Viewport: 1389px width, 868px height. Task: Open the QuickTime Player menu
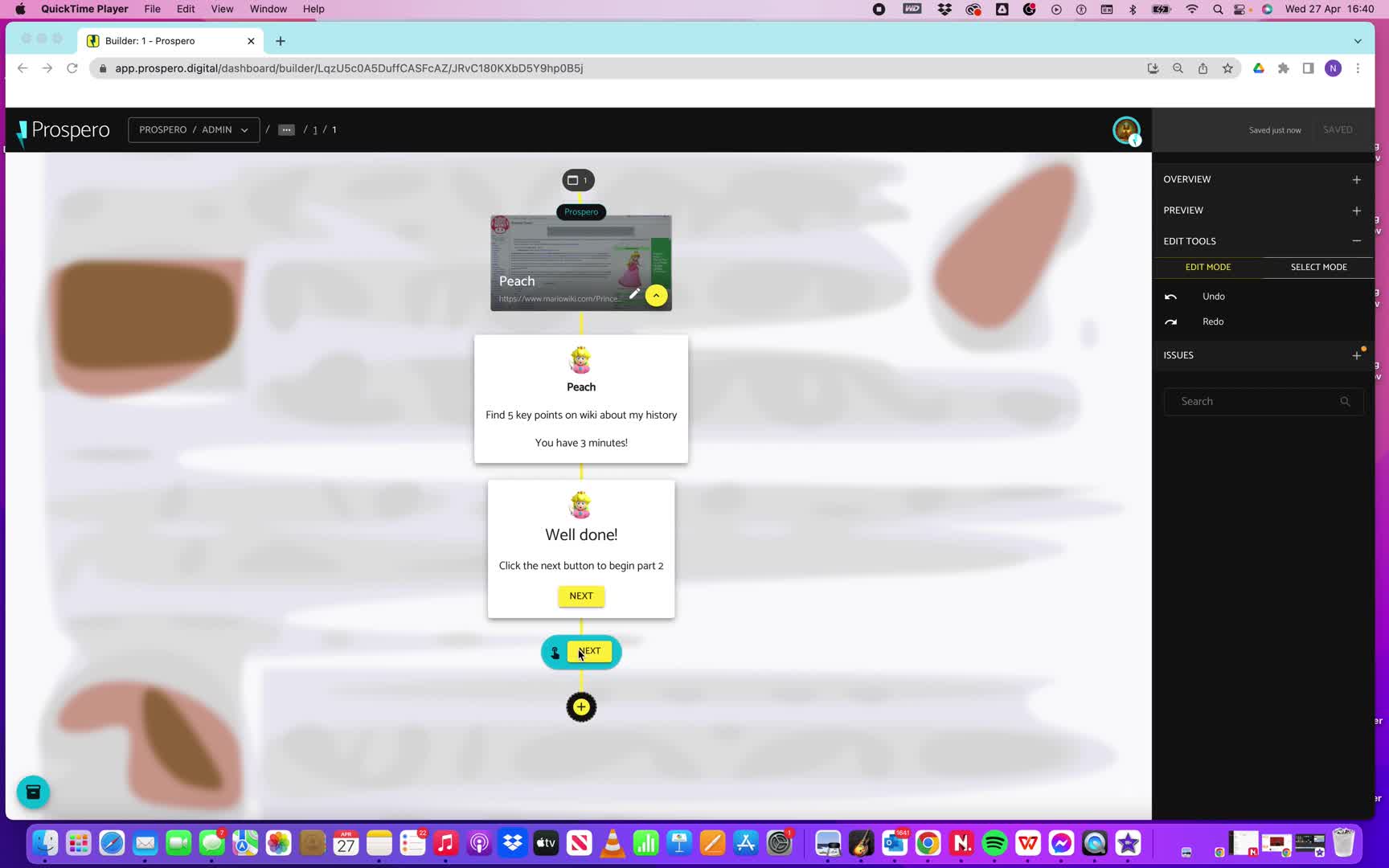(84, 9)
